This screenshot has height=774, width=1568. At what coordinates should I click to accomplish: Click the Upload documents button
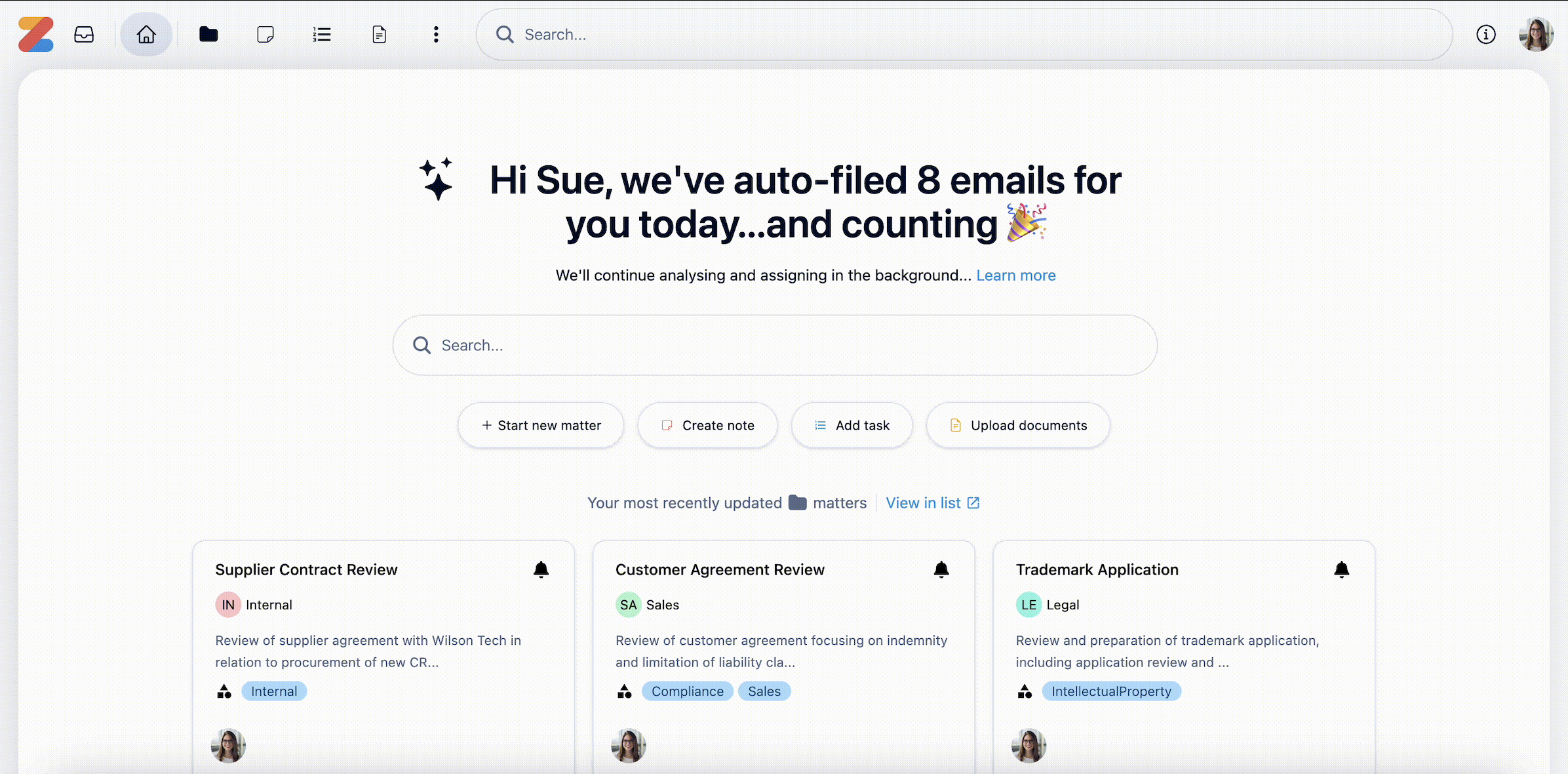pos(1018,426)
